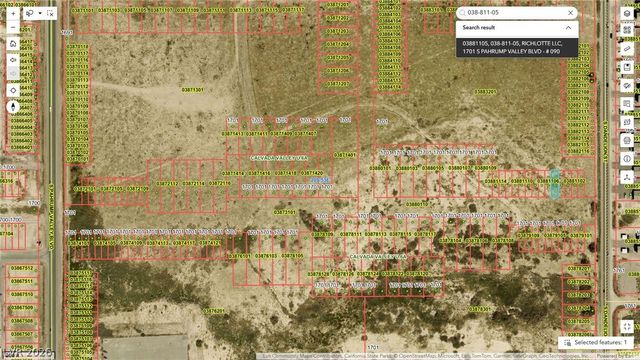Open the Selected features: 1 list
The width and height of the screenshot is (640, 360).
(596, 343)
